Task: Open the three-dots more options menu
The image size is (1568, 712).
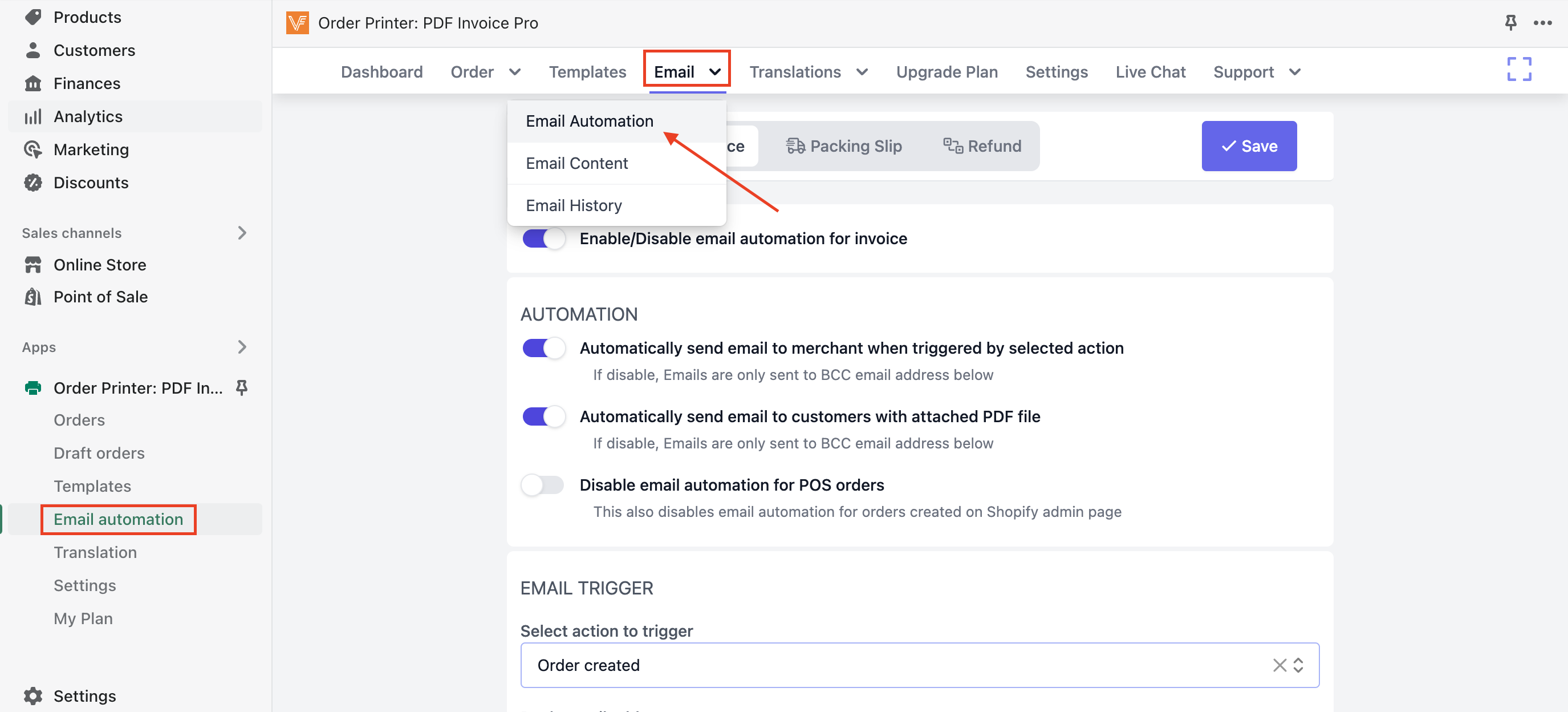Action: (x=1542, y=23)
